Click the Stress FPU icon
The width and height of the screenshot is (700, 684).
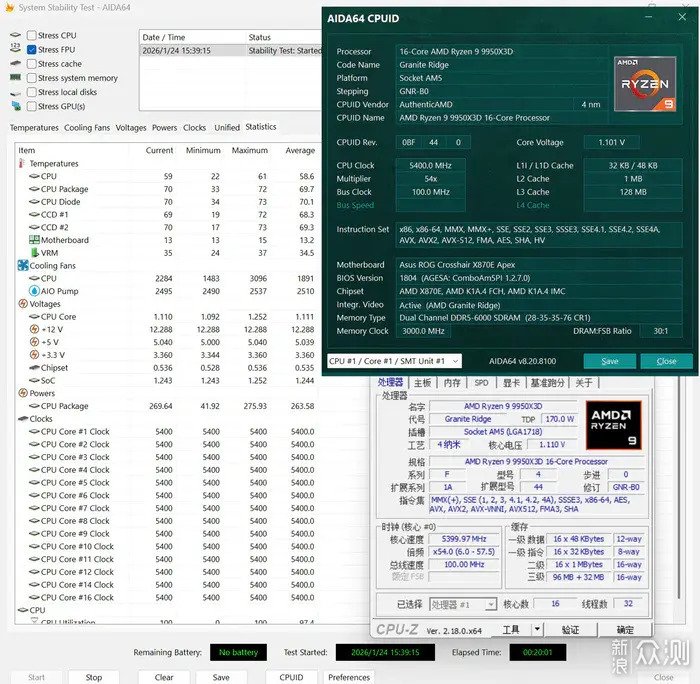[x=15, y=47]
